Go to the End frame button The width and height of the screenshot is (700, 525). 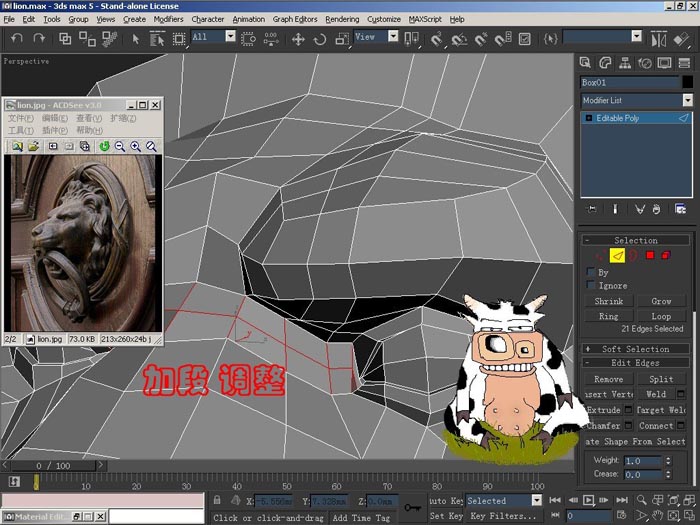622,500
